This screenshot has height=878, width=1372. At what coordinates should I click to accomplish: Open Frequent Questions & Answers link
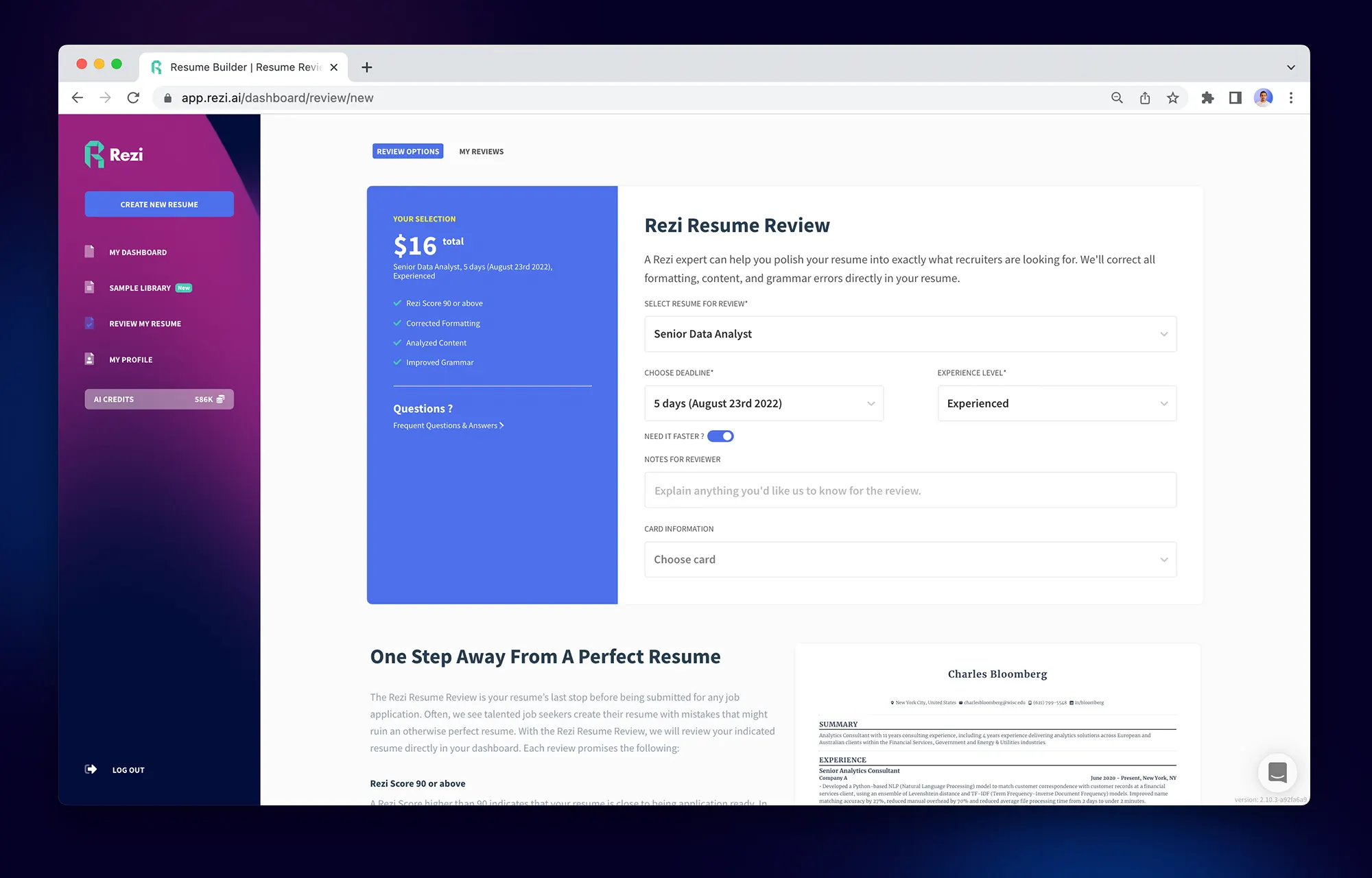click(448, 425)
